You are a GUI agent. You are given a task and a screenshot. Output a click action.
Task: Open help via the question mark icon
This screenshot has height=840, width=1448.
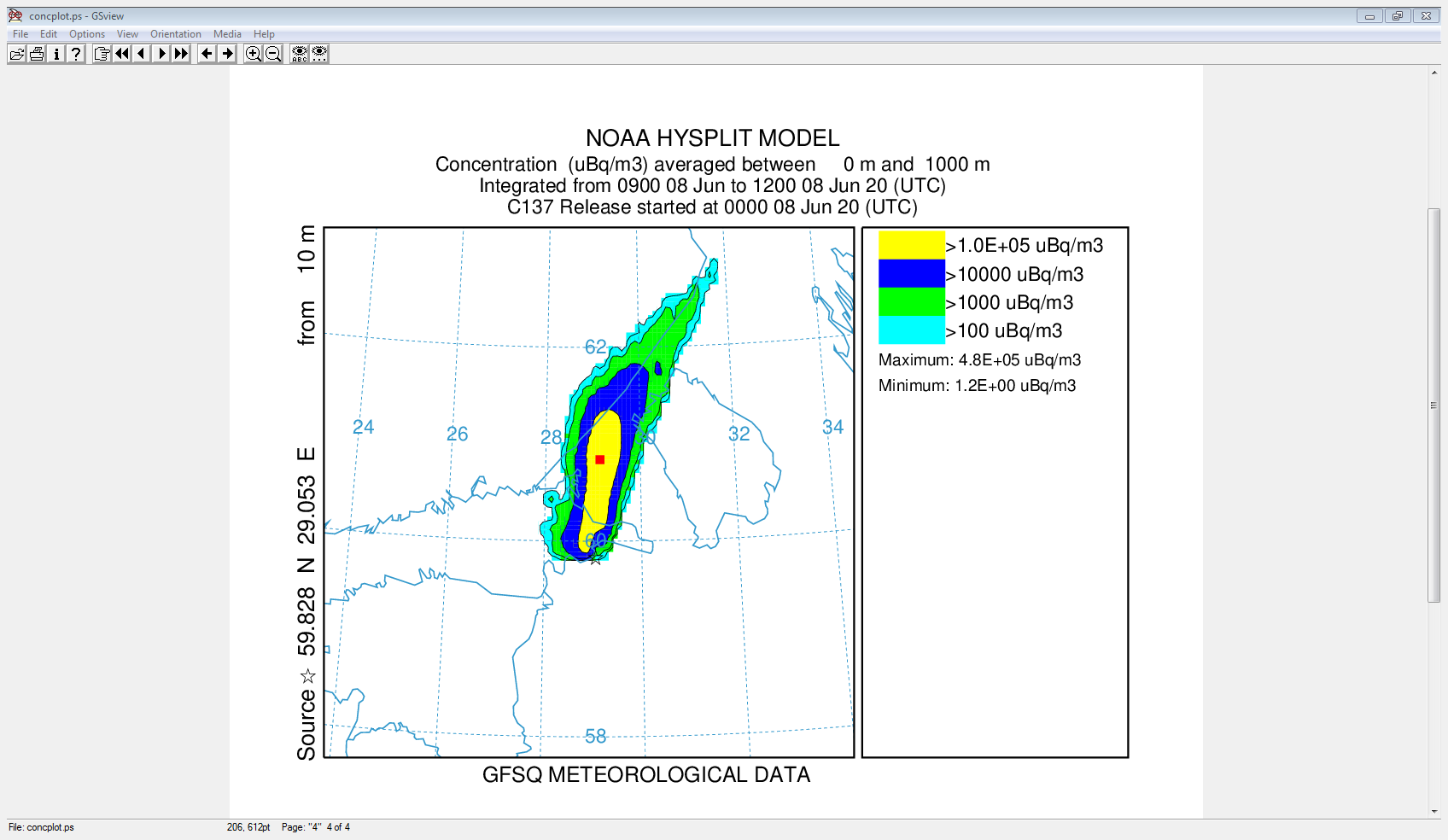coord(76,54)
